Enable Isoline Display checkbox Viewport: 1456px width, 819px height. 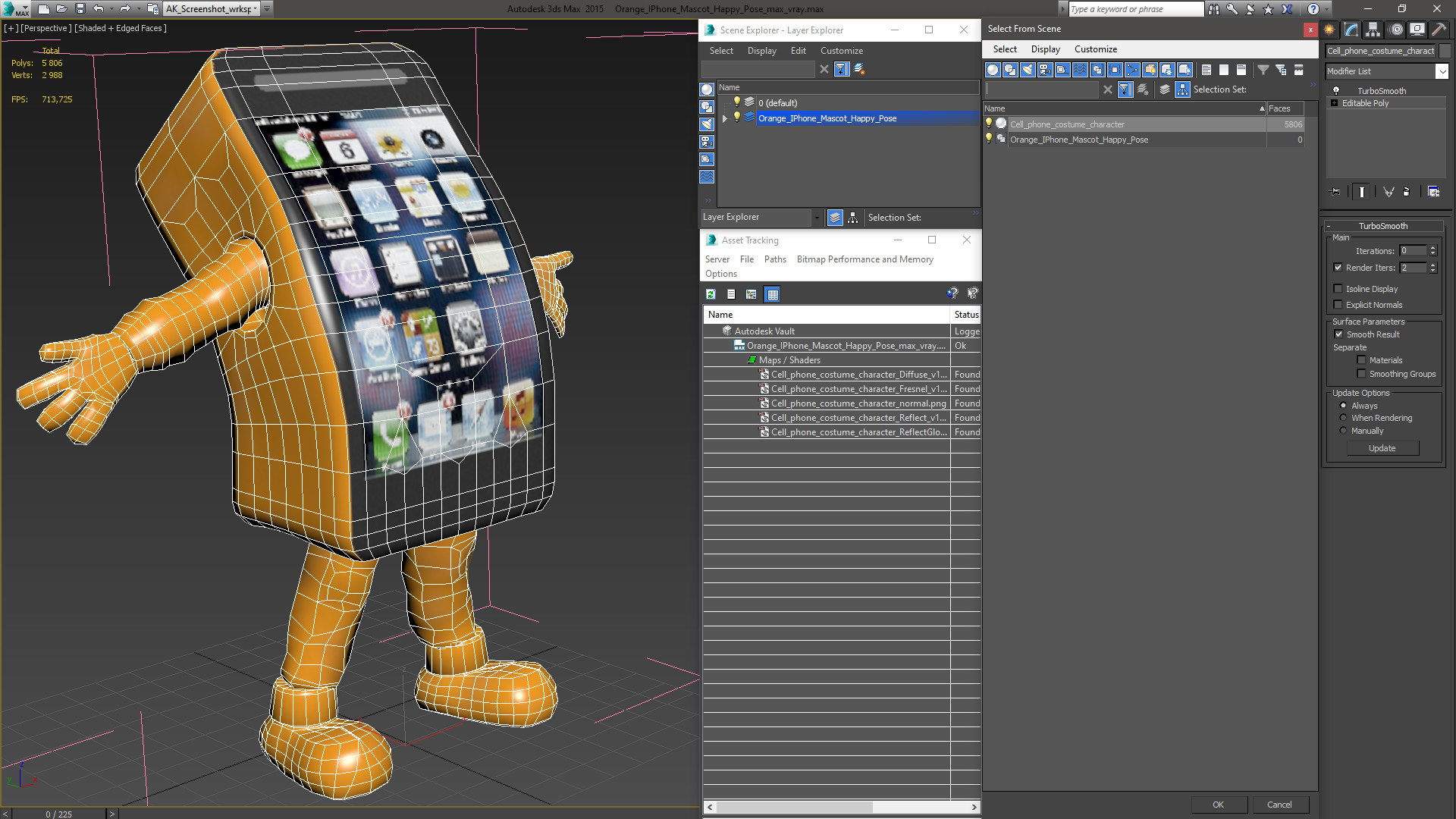(x=1338, y=289)
